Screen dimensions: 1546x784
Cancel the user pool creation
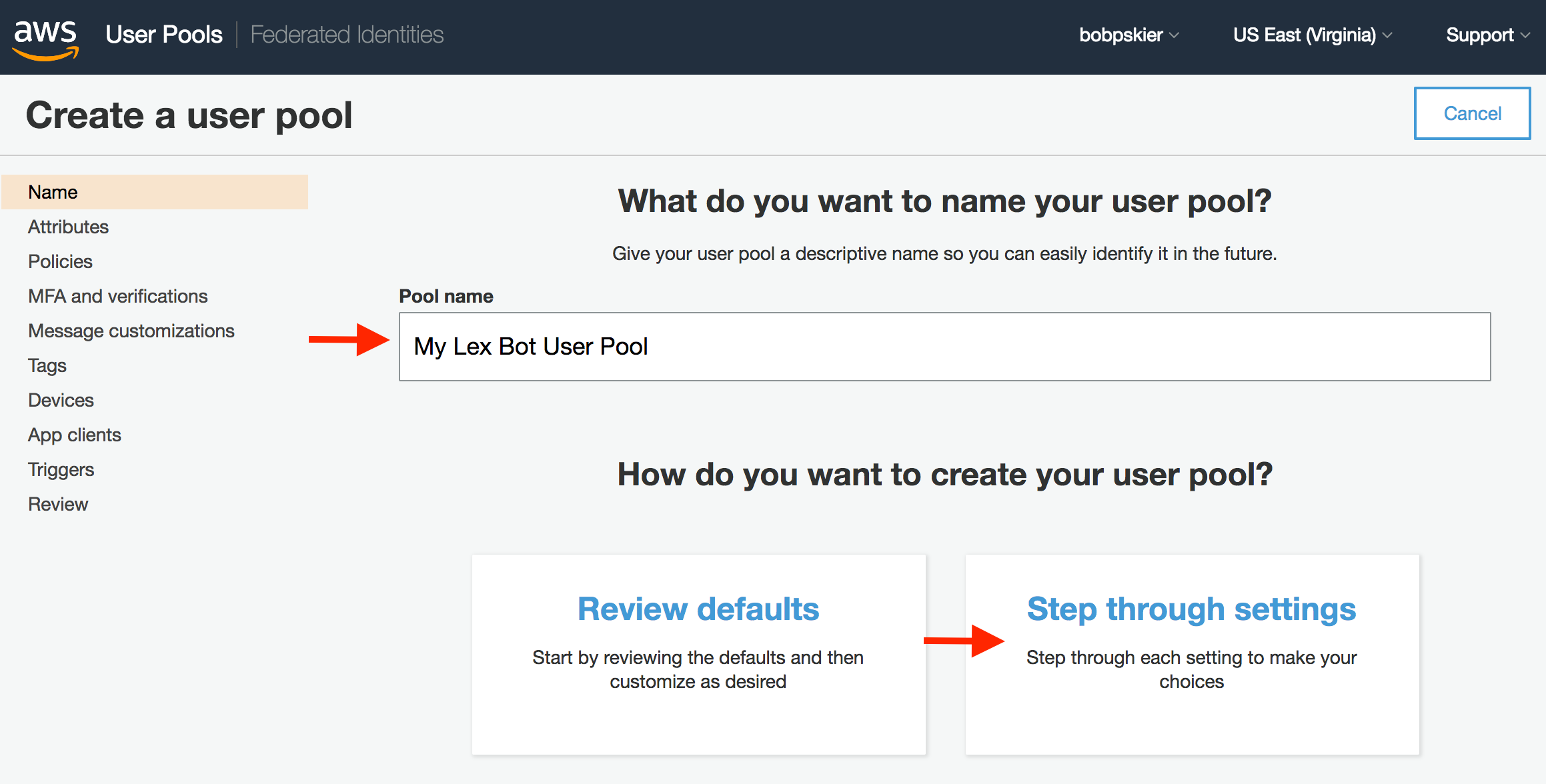click(1472, 113)
